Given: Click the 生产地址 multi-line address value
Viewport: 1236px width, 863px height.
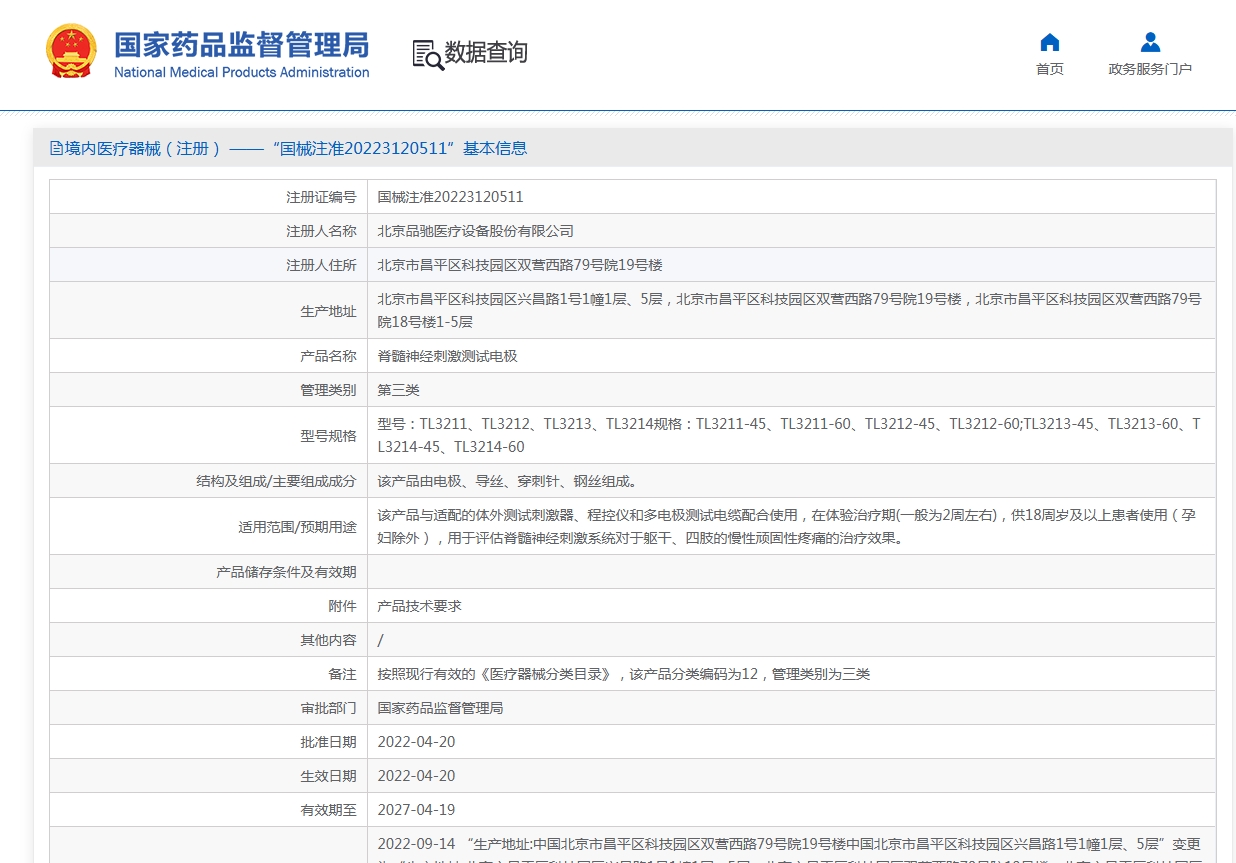Looking at the screenshot, I should tap(790, 310).
